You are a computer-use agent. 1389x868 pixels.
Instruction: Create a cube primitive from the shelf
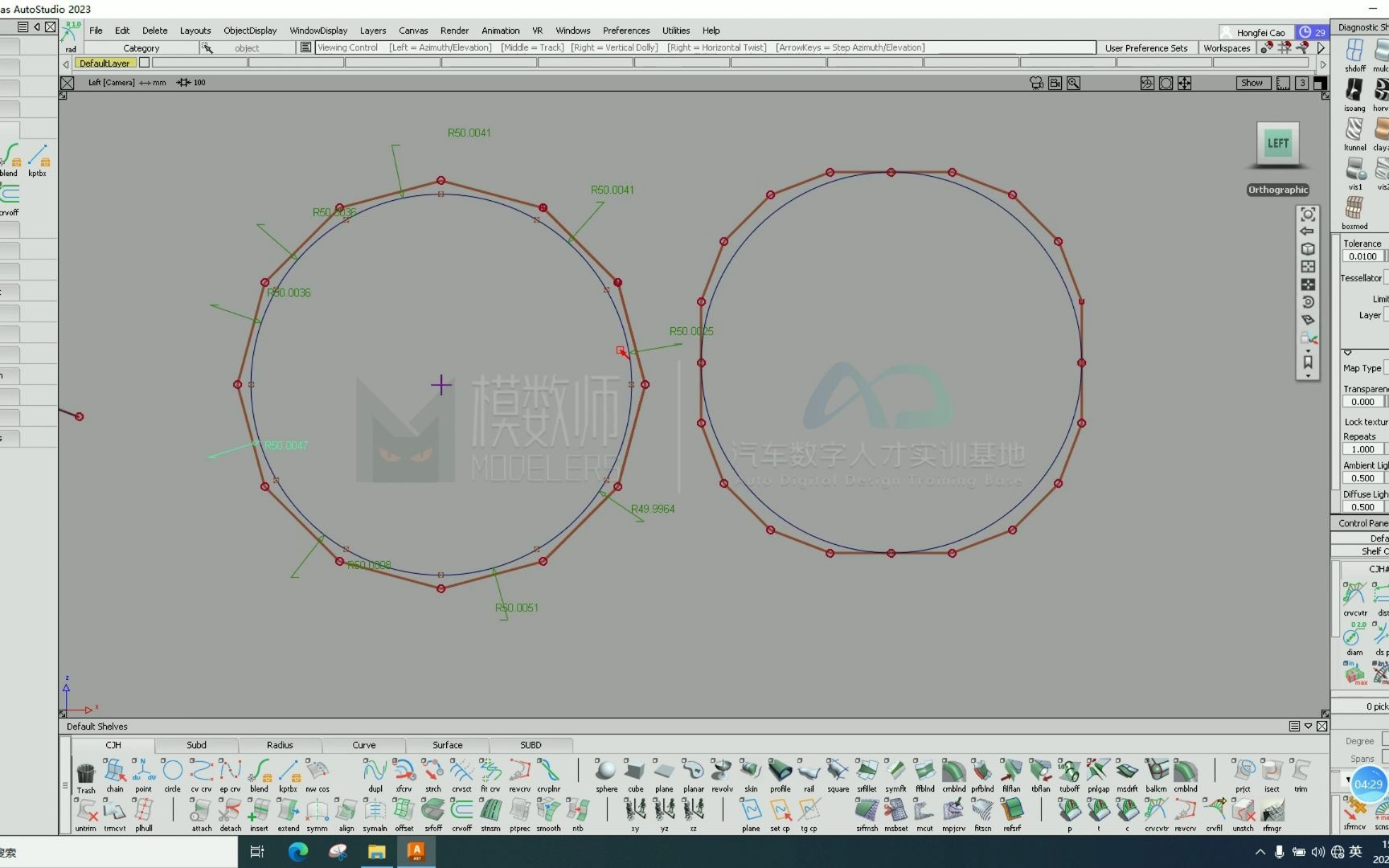pos(635,776)
